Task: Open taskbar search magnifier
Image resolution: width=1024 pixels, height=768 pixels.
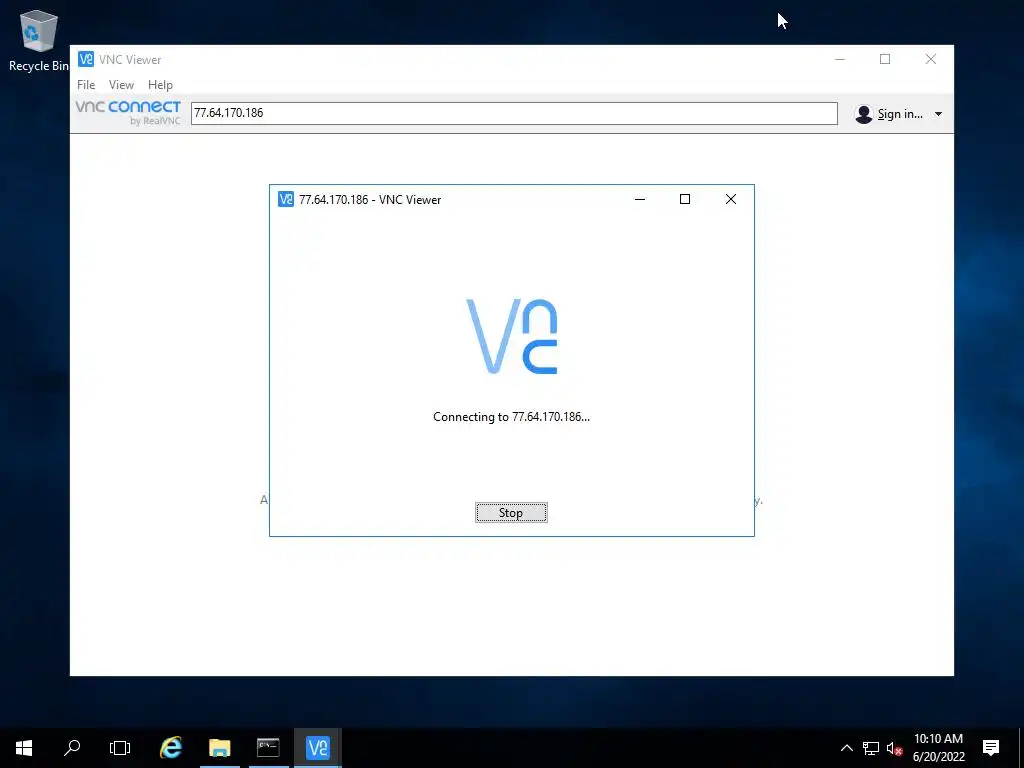Action: (x=72, y=748)
